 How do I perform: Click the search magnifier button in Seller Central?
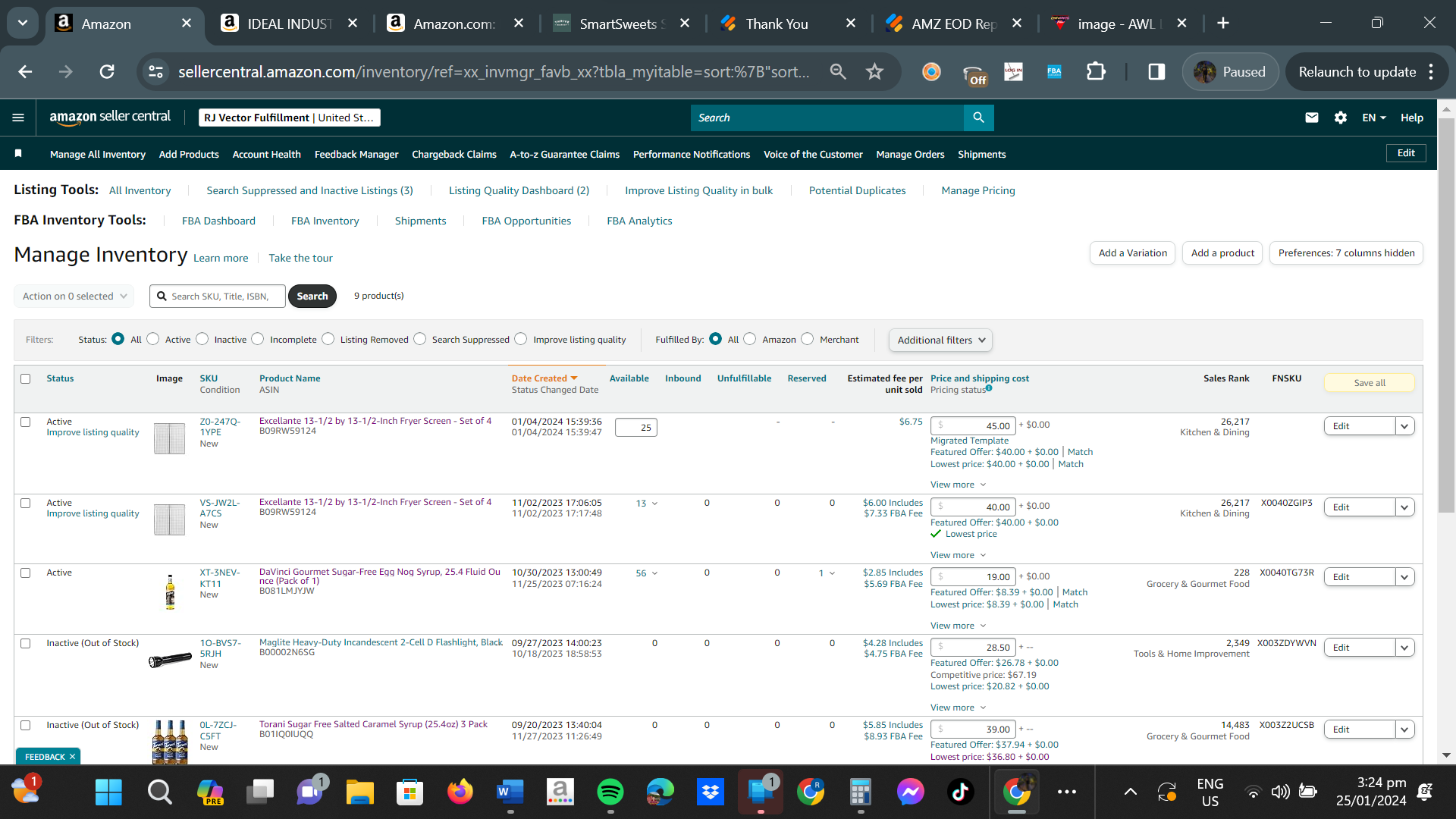tap(978, 118)
